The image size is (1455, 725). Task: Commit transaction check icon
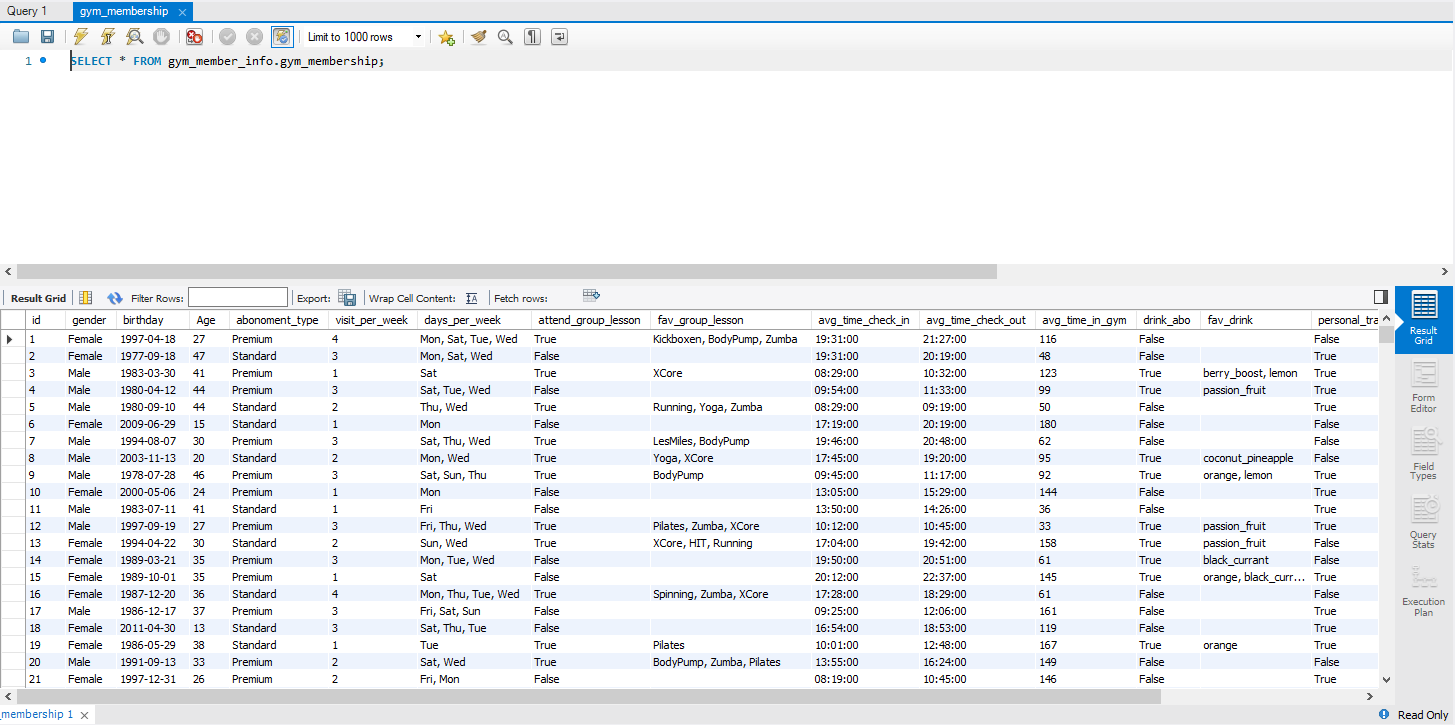pyautogui.click(x=227, y=37)
